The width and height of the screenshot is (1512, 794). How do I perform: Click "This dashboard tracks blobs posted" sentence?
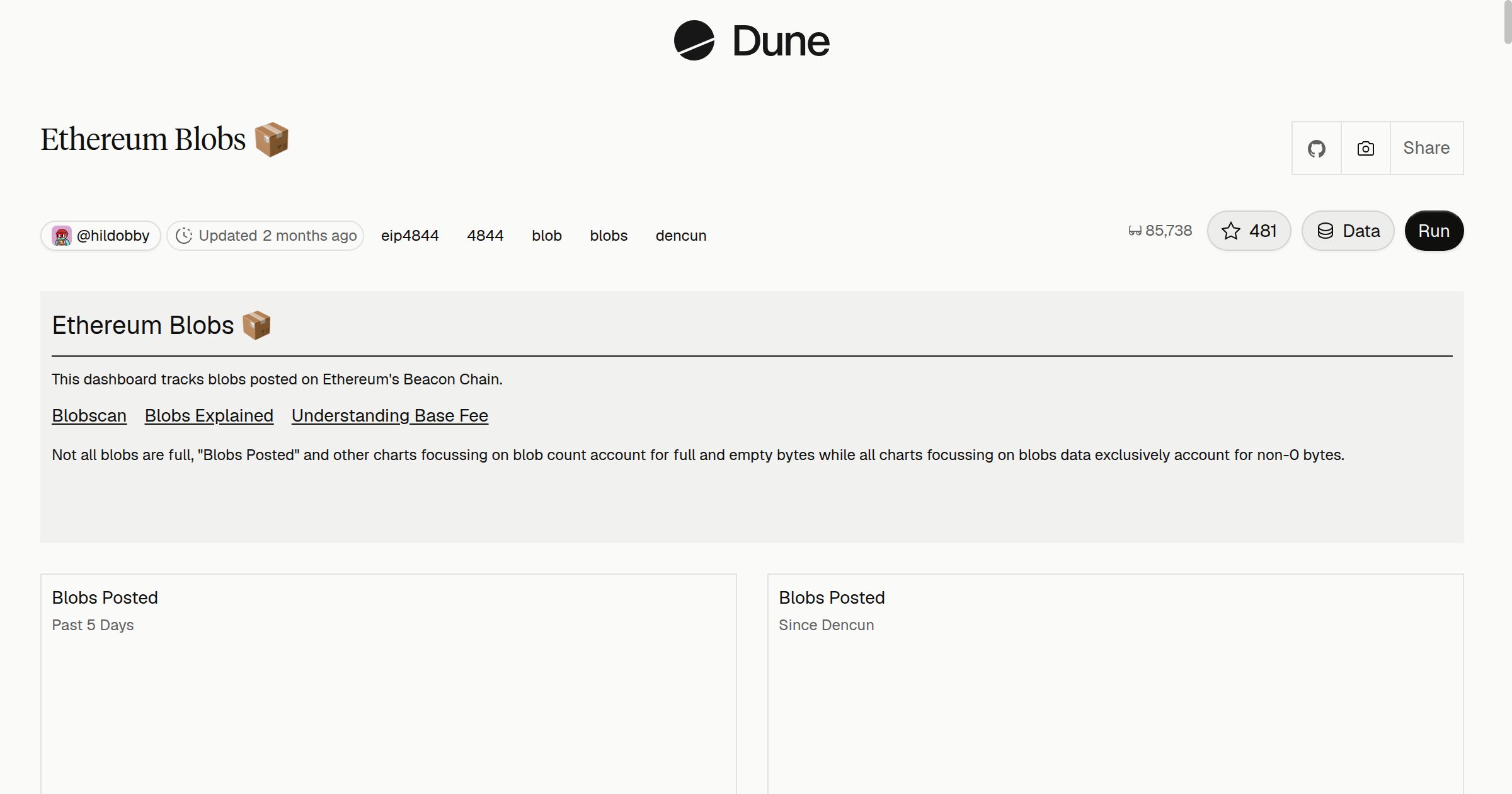point(277,379)
